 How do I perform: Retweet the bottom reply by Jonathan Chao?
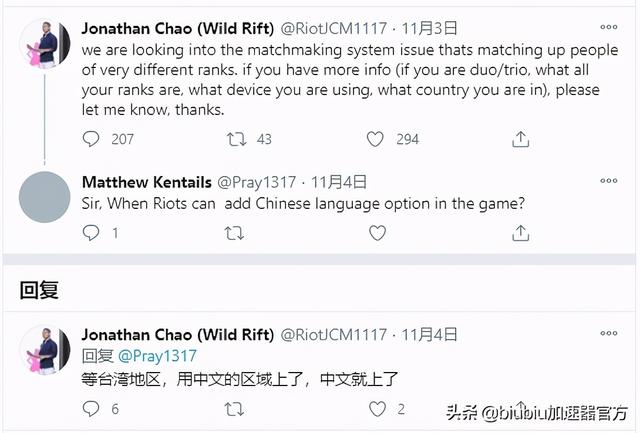tap(233, 408)
